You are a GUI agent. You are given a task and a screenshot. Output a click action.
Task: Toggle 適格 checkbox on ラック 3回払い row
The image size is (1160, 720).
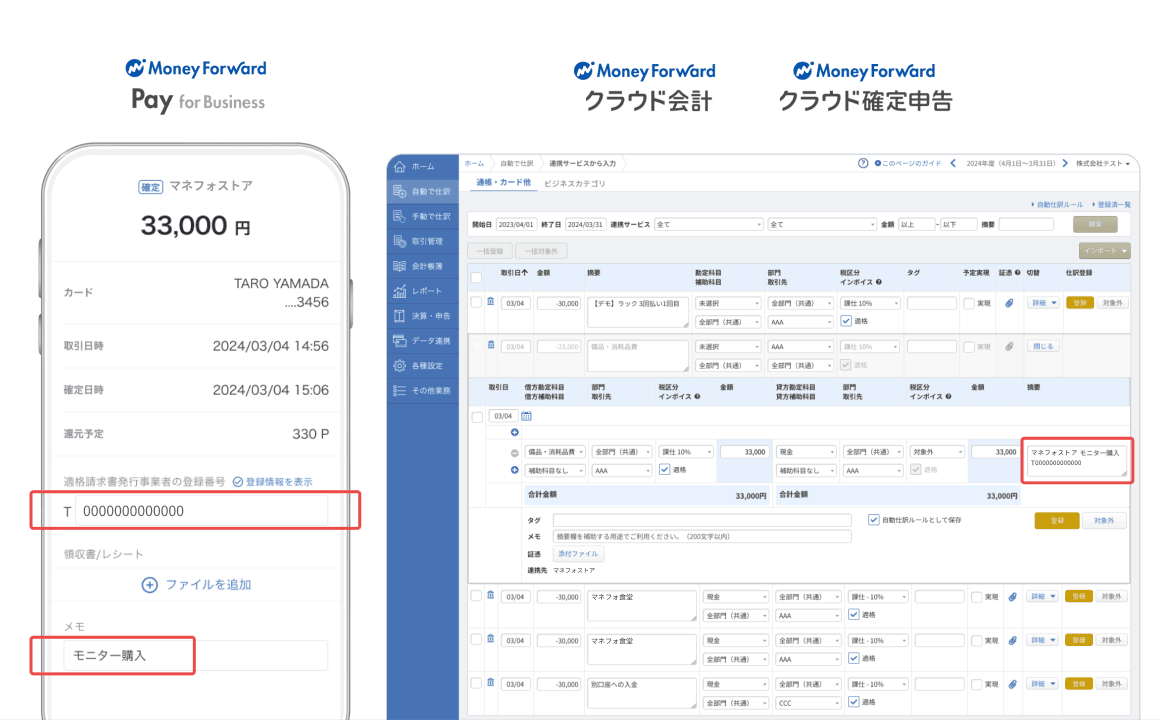click(846, 321)
